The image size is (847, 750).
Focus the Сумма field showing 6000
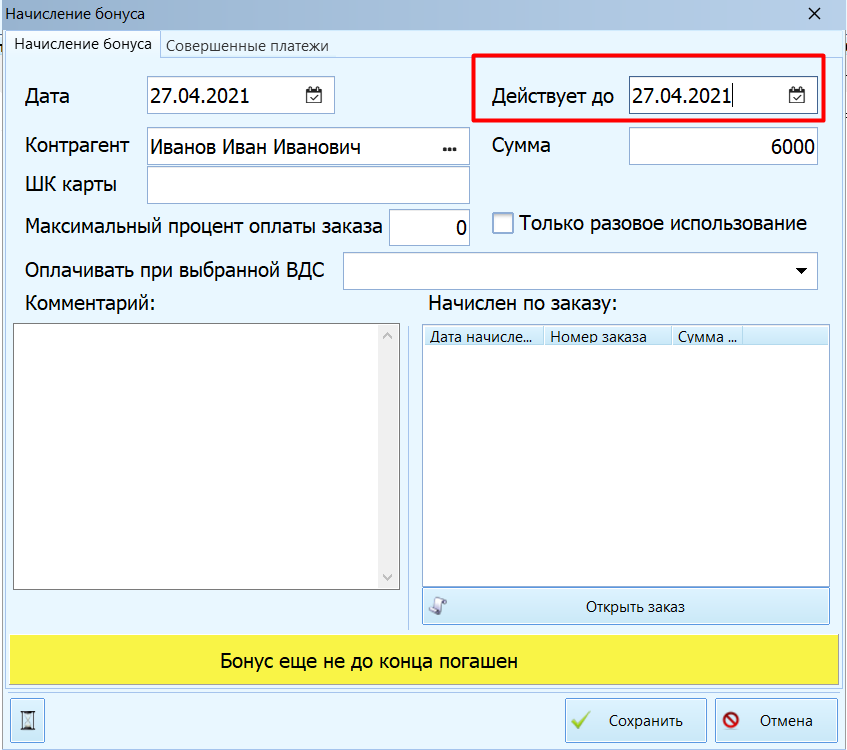click(723, 146)
